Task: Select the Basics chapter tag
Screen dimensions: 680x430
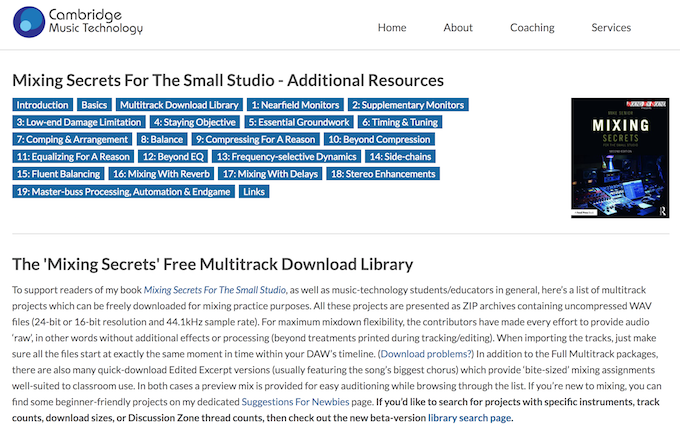Action: pos(94,105)
